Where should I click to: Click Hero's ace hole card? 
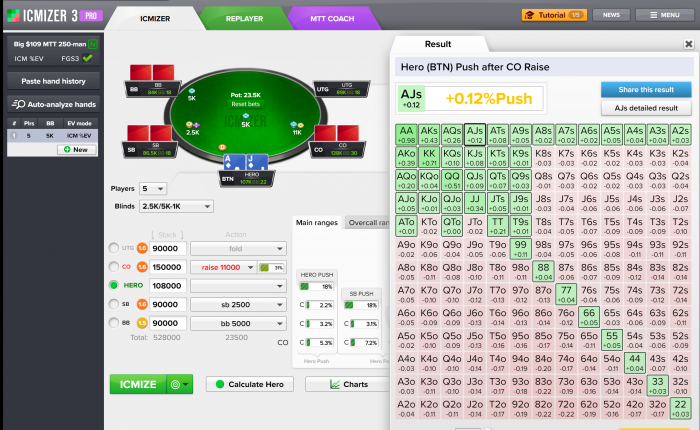click(x=234, y=163)
